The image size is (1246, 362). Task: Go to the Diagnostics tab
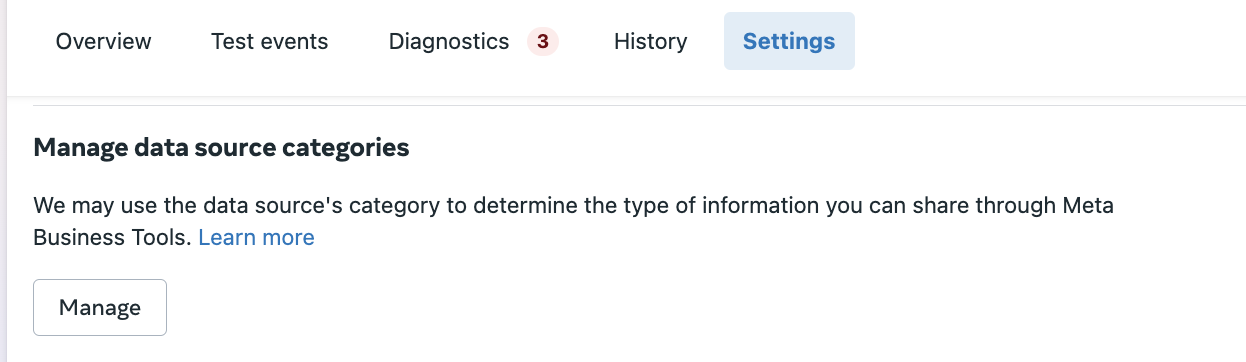473,41
